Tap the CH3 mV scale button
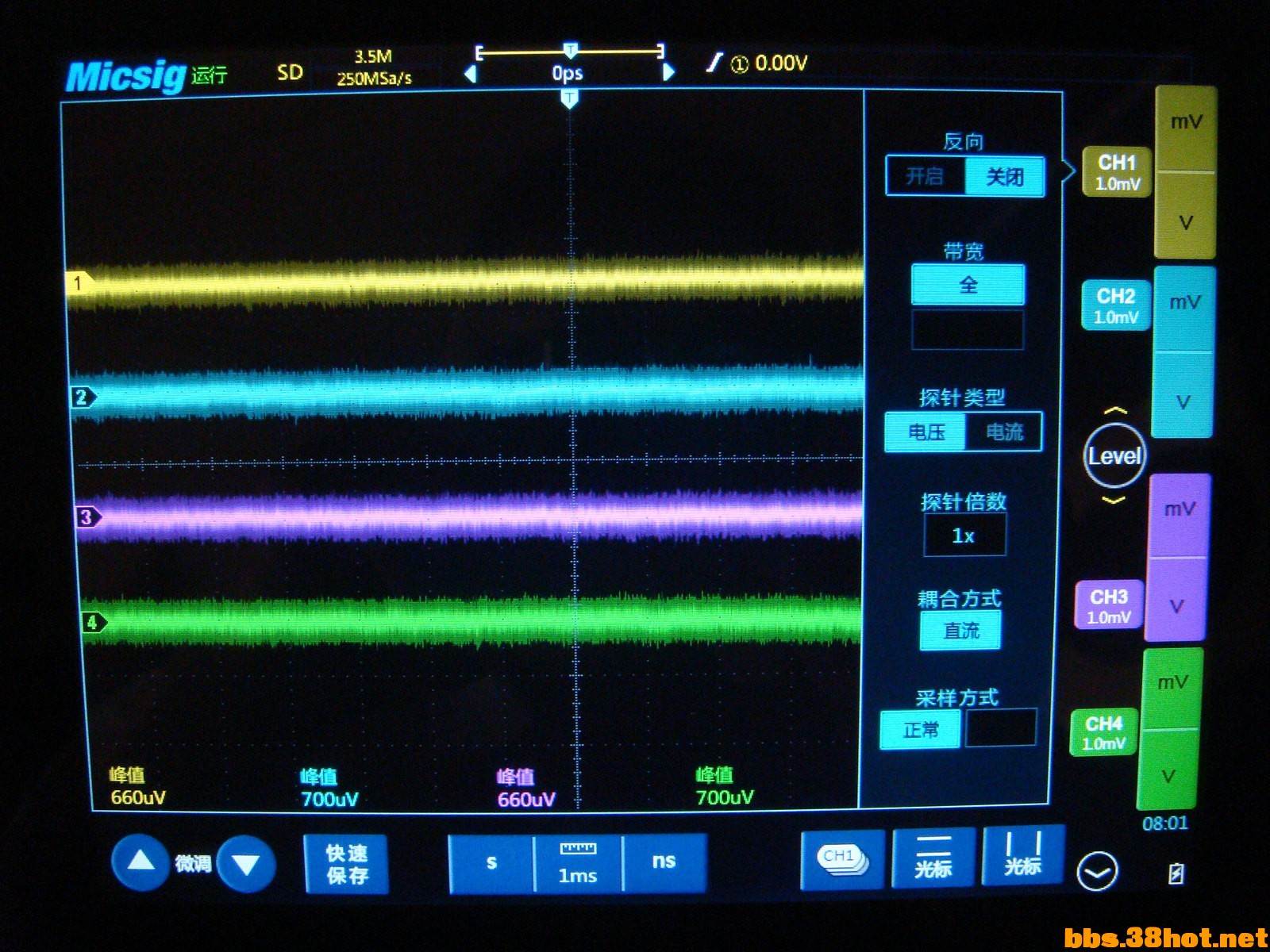The width and height of the screenshot is (1270, 952). (x=1180, y=516)
